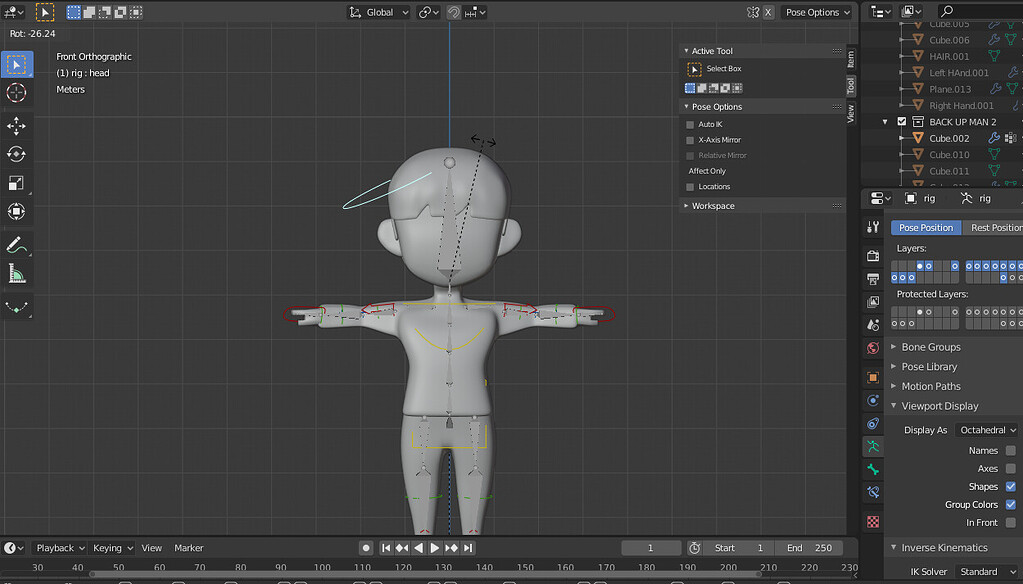Viewport: 1023px width, 584px height.
Task: Toggle BACK UP MAN 2 collection checkbox
Action: pos(902,121)
